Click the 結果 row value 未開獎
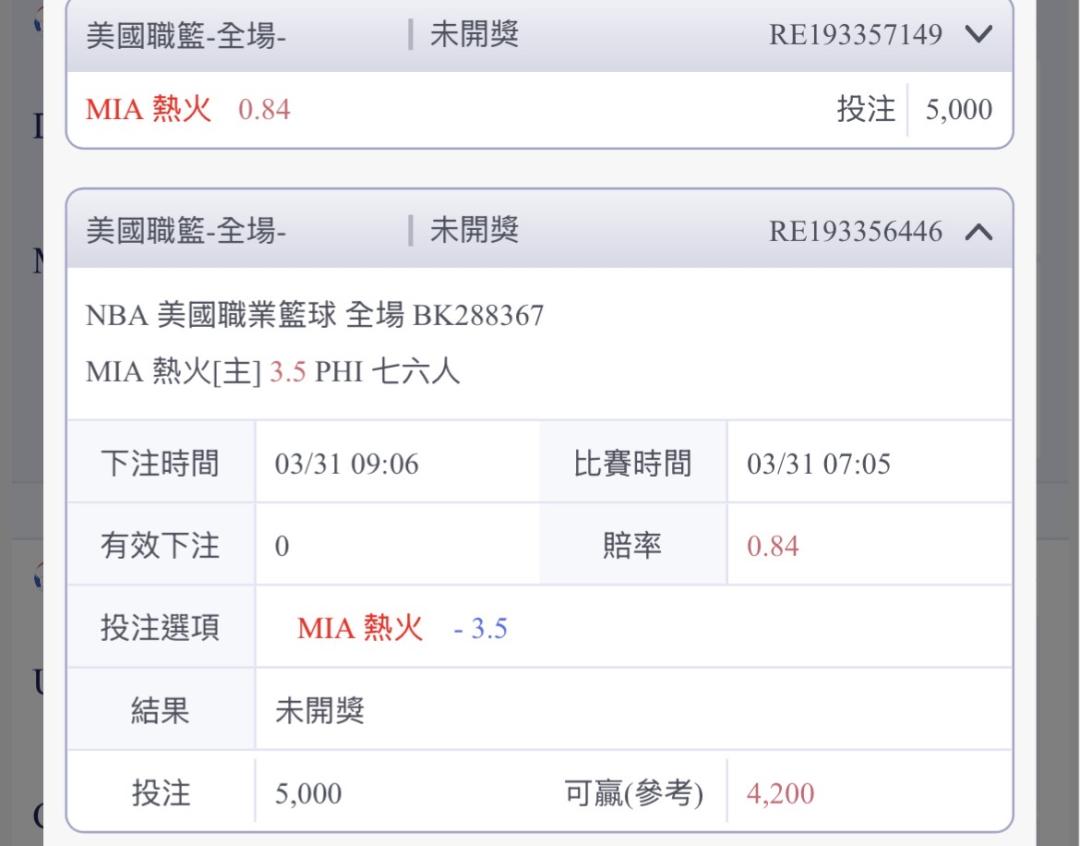This screenshot has height=846, width=1080. pyautogui.click(x=320, y=711)
